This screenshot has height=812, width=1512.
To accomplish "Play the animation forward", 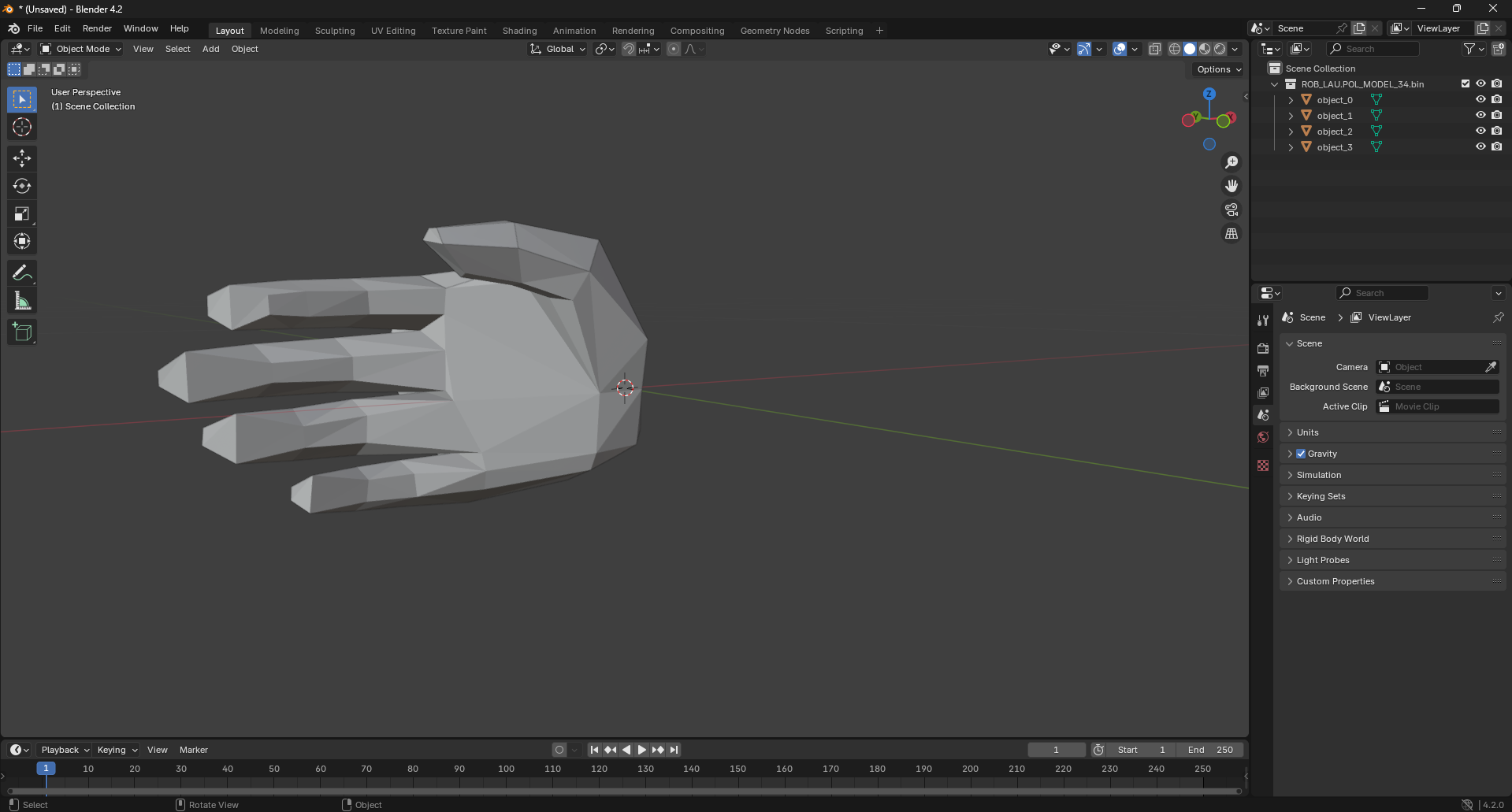I will click(x=641, y=750).
